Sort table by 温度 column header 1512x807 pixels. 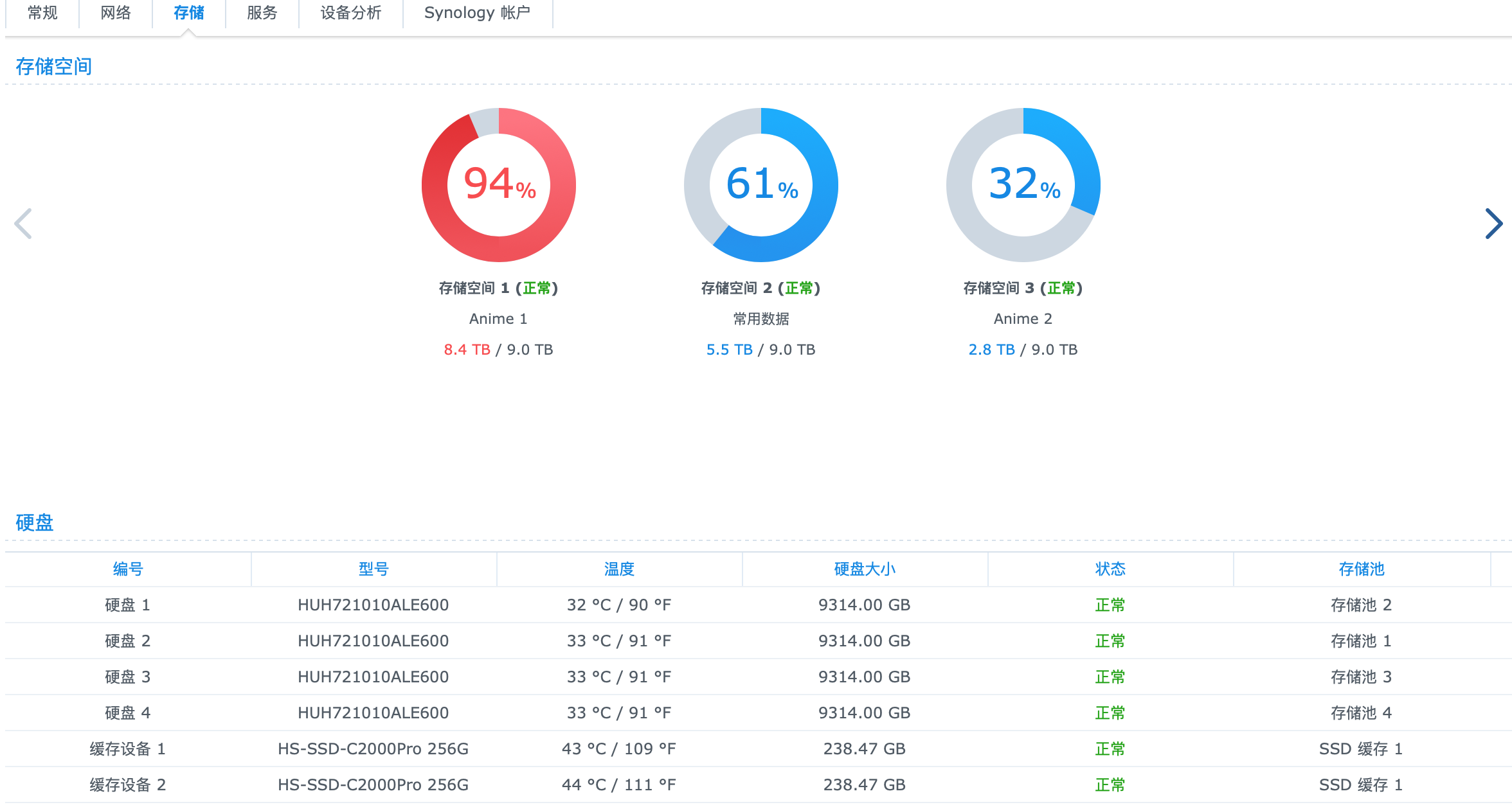(619, 569)
